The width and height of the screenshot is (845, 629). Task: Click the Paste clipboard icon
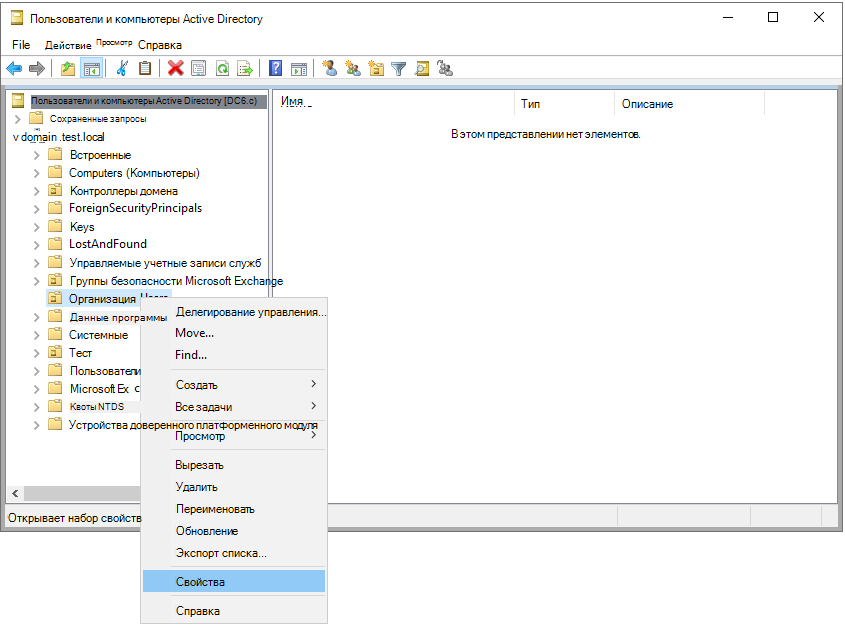[x=145, y=68]
